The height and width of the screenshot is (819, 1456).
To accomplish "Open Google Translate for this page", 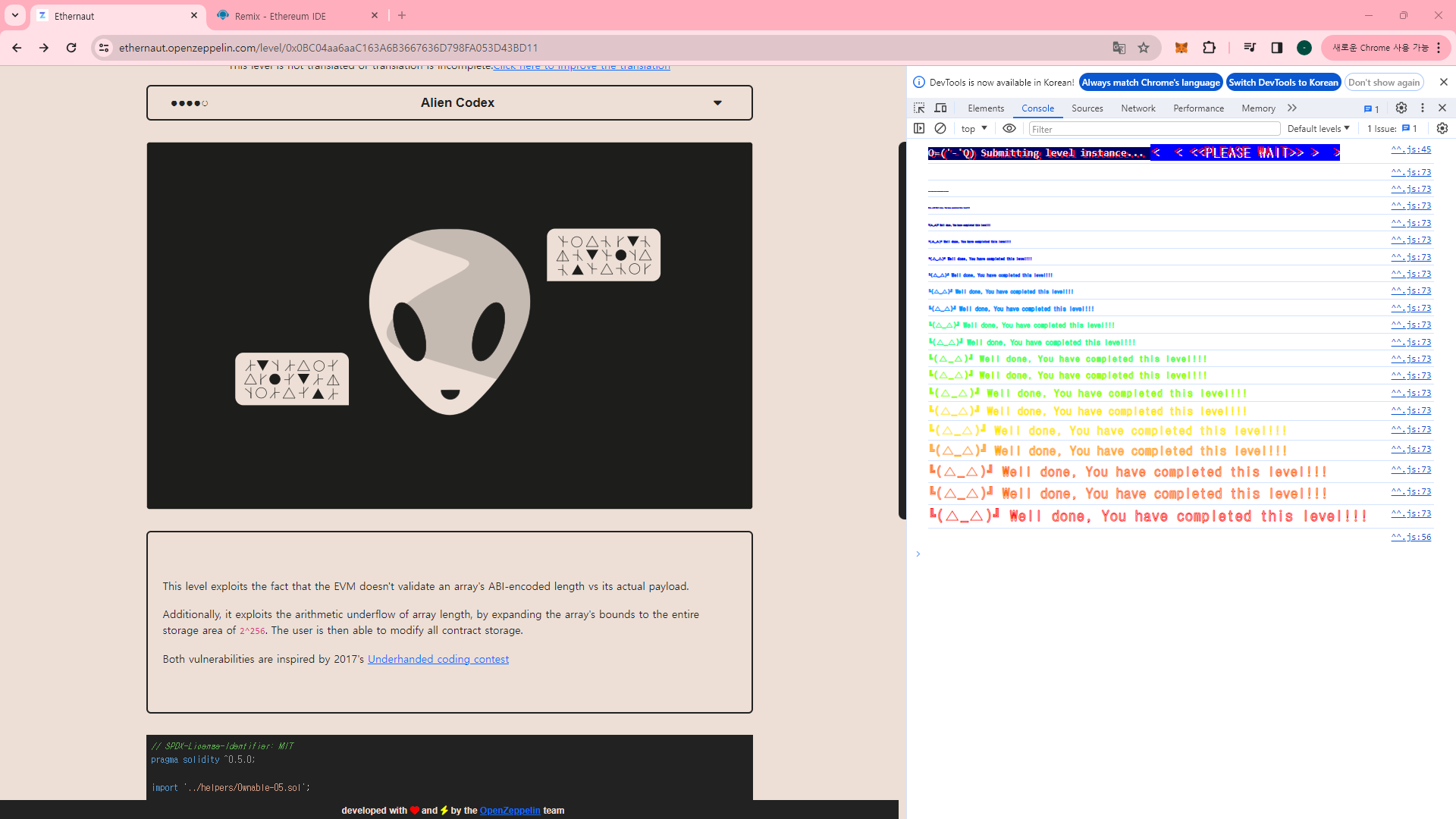I will [x=1119, y=48].
